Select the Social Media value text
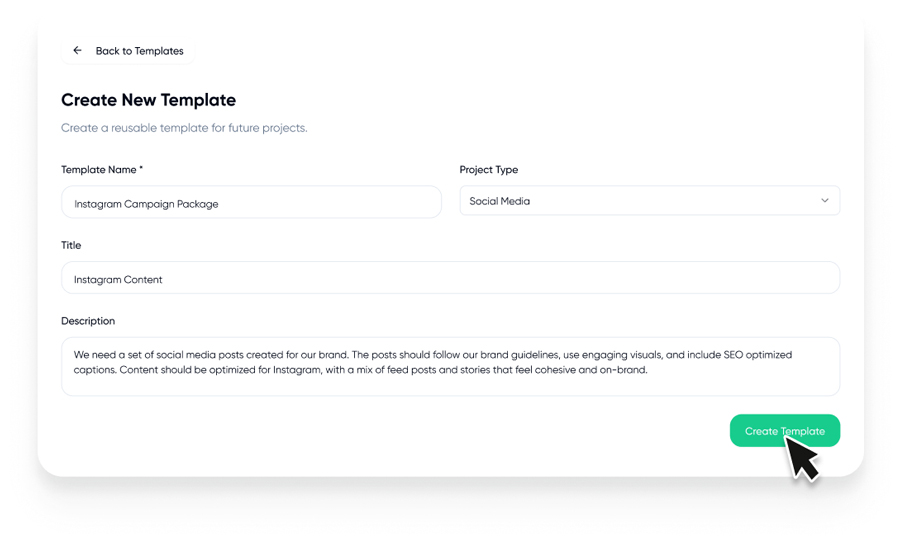This screenshot has width=900, height=549. (x=499, y=201)
